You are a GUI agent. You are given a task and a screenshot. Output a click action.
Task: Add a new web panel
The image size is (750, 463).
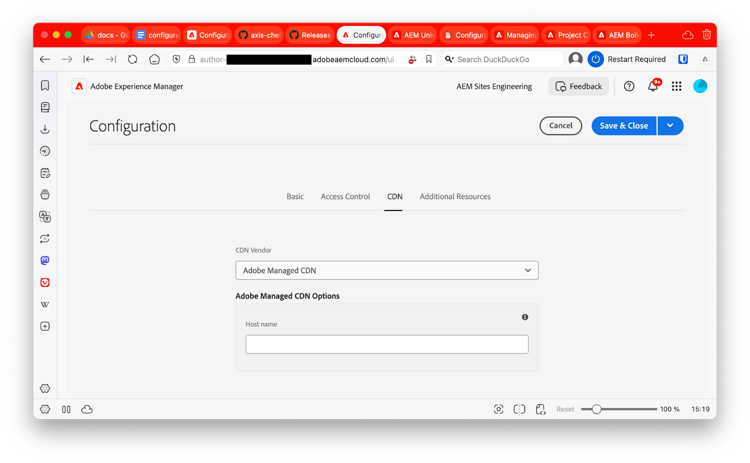(x=45, y=326)
